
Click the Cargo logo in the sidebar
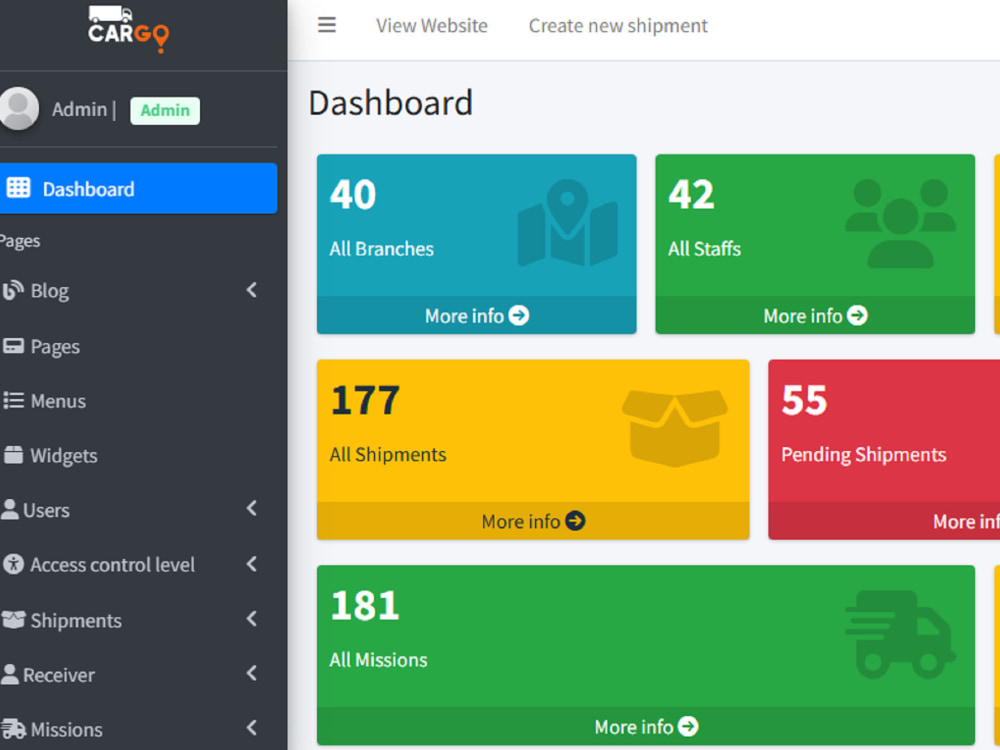point(128,29)
